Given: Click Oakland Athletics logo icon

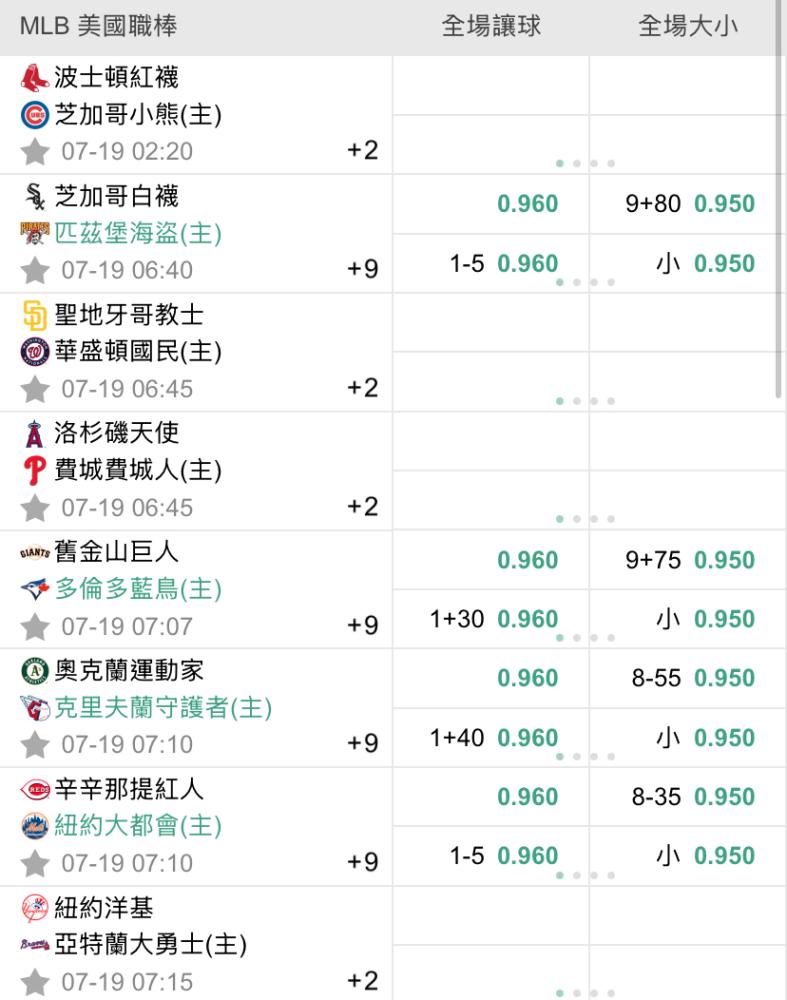Looking at the screenshot, I should (x=34, y=669).
